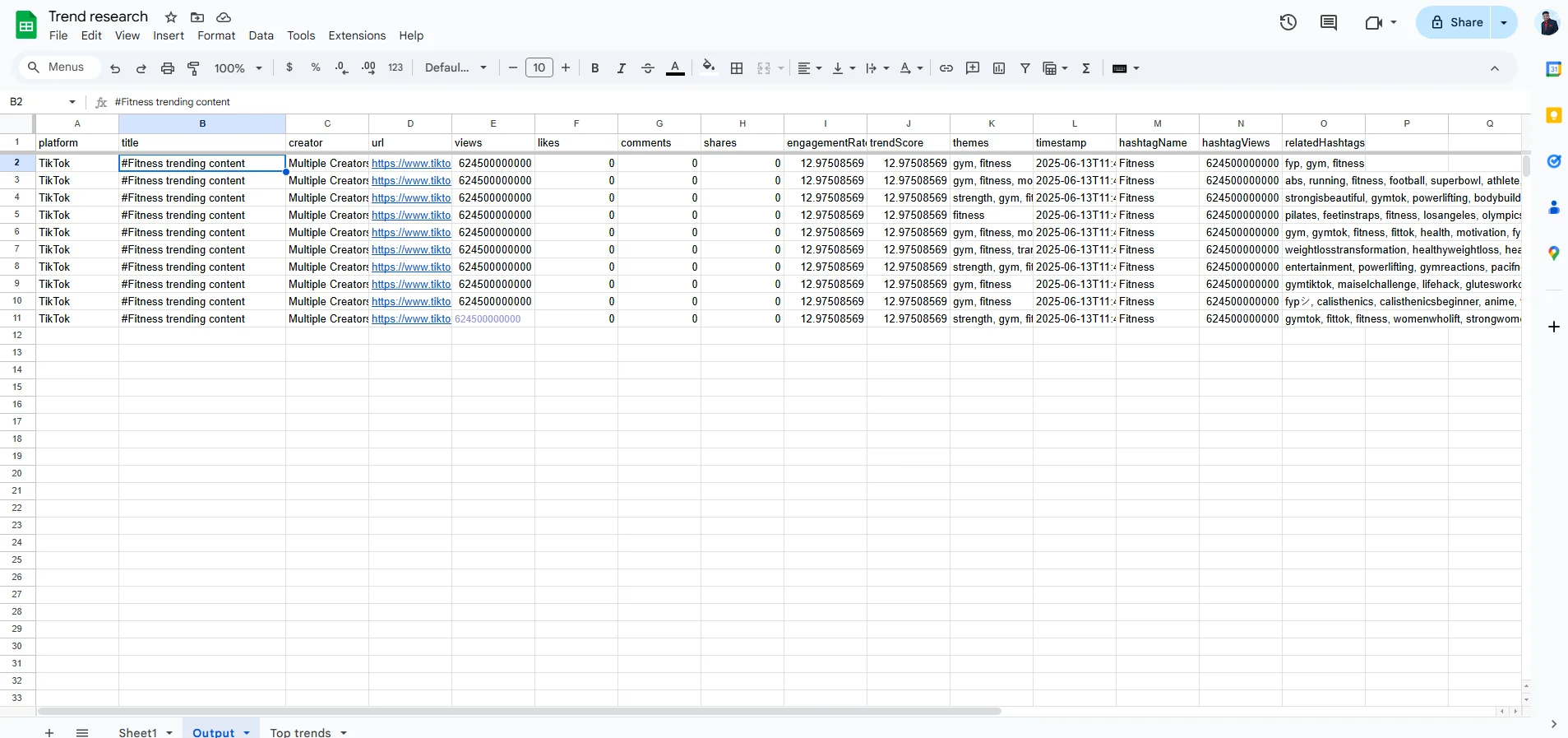1568x738 pixels.
Task: Increase font size with plus
Action: 566,67
